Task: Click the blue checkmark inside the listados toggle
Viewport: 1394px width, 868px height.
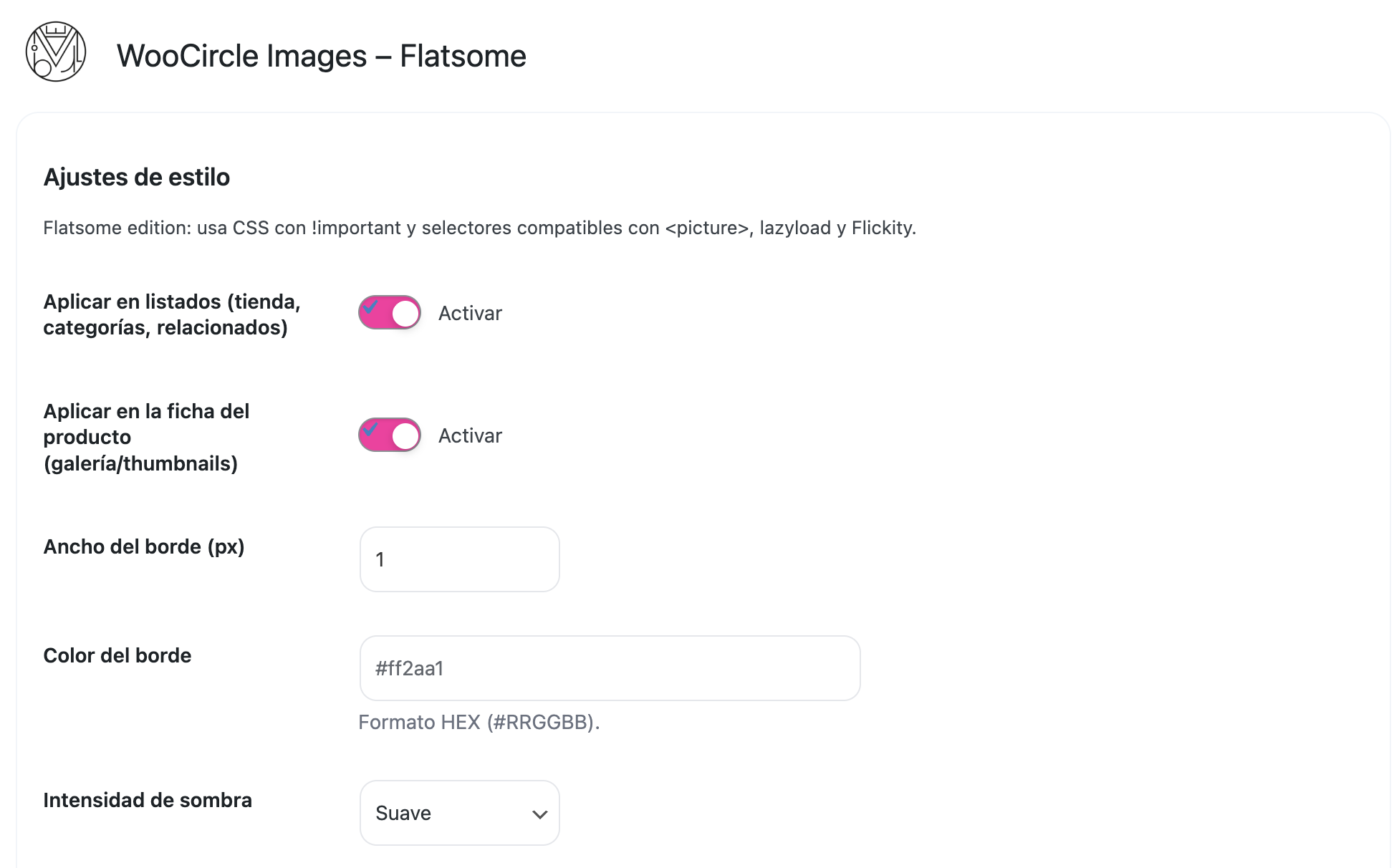Action: pyautogui.click(x=371, y=307)
